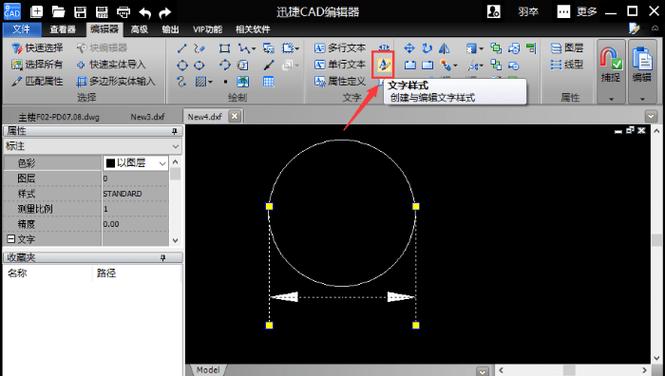Switch to 主楼F02-PD07.08.dwg document tab
665x376 pixels.
click(x=59, y=117)
